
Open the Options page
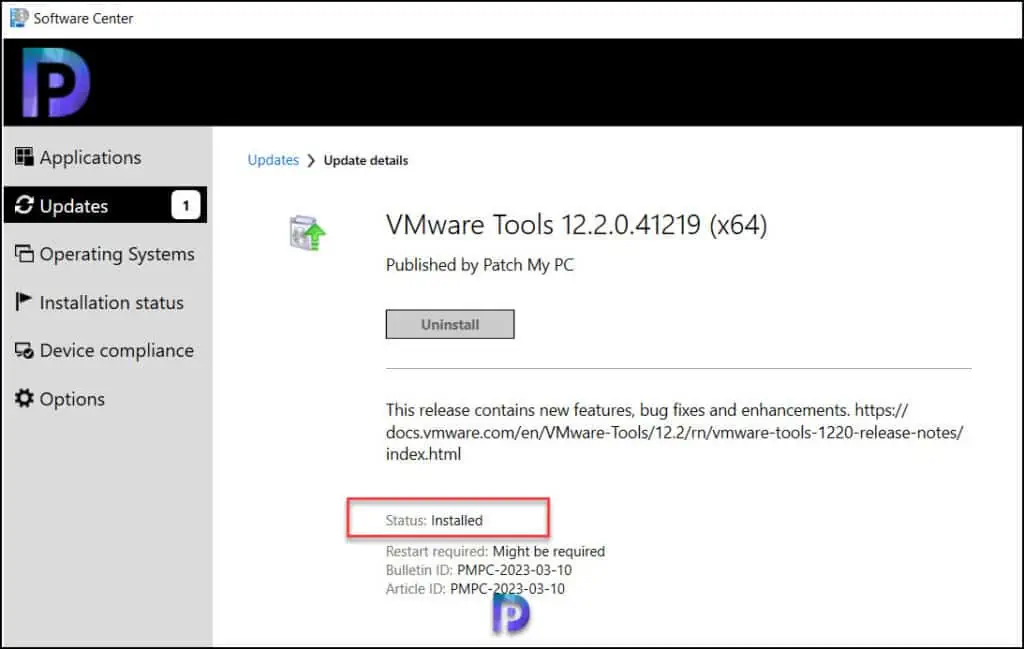click(x=105, y=398)
